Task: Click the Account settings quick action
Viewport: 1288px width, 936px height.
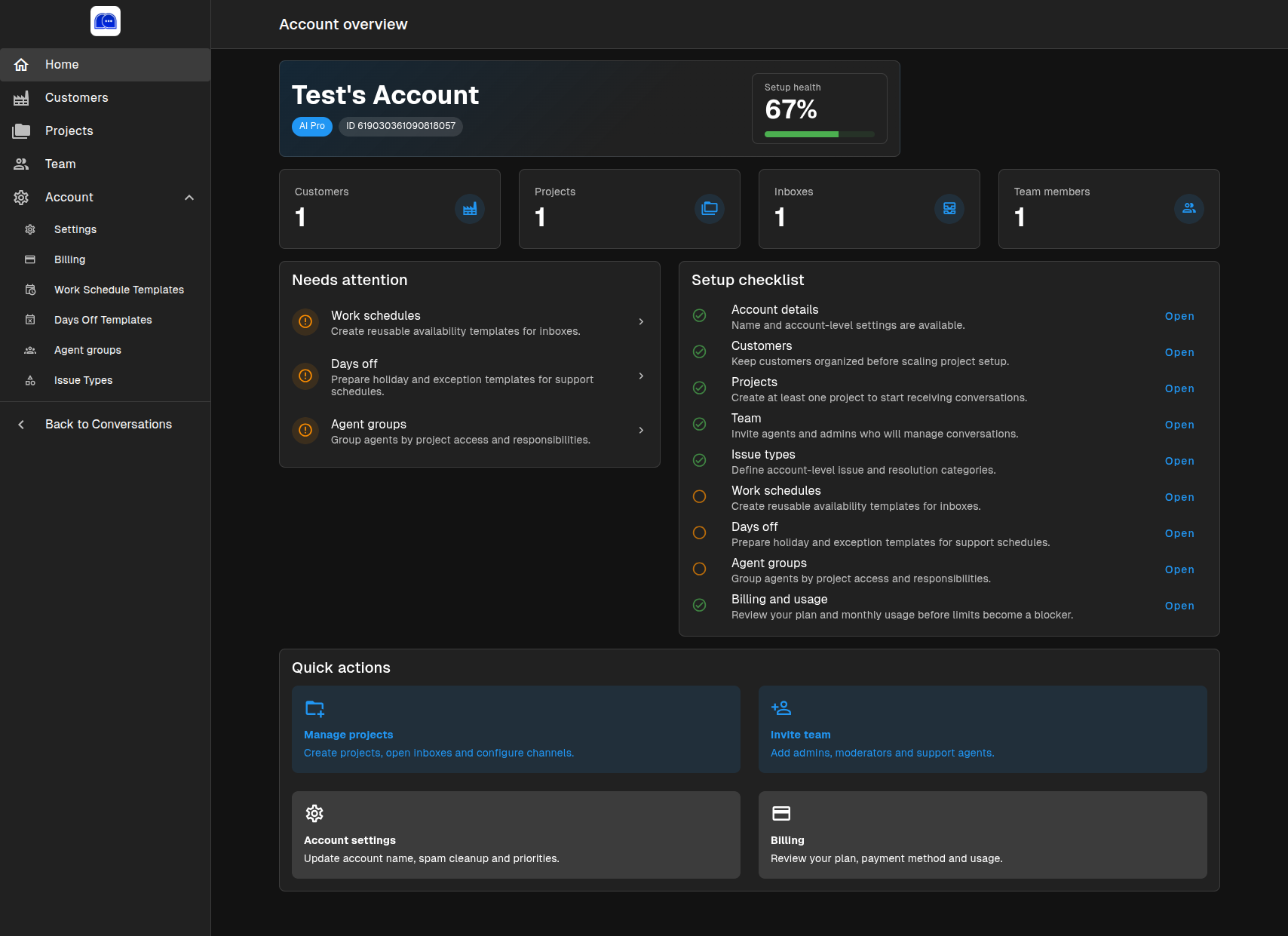Action: pos(516,835)
